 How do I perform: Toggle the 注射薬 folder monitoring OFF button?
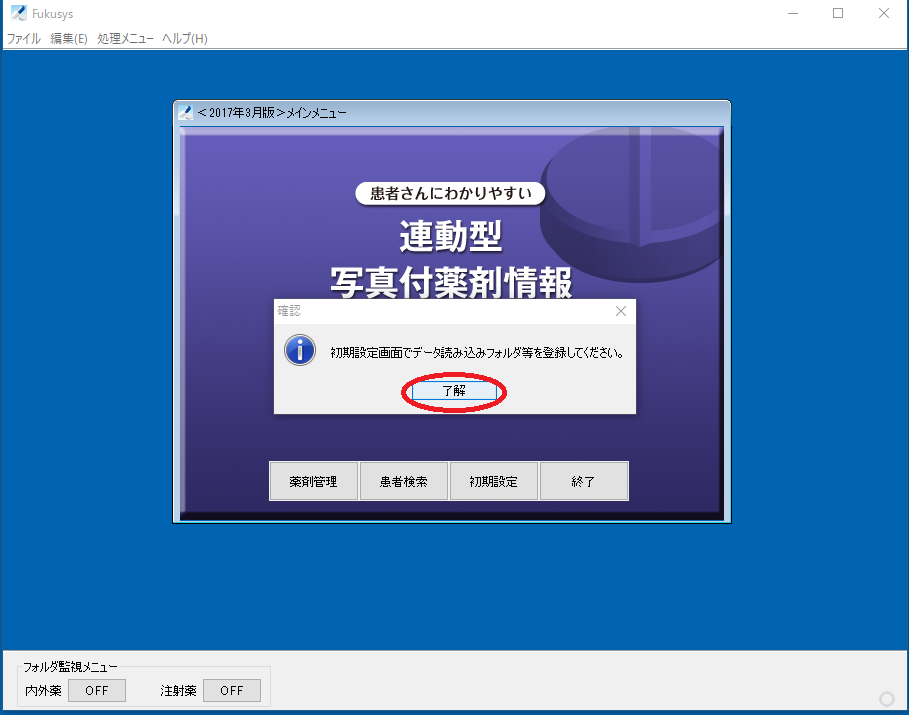pyautogui.click(x=231, y=691)
